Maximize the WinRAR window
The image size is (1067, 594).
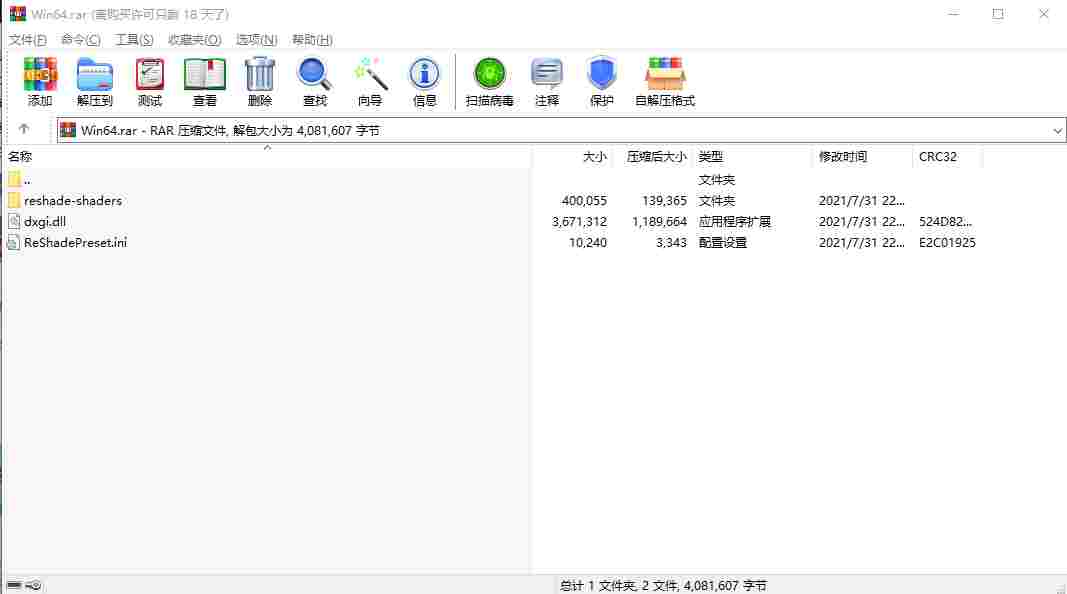coord(998,14)
